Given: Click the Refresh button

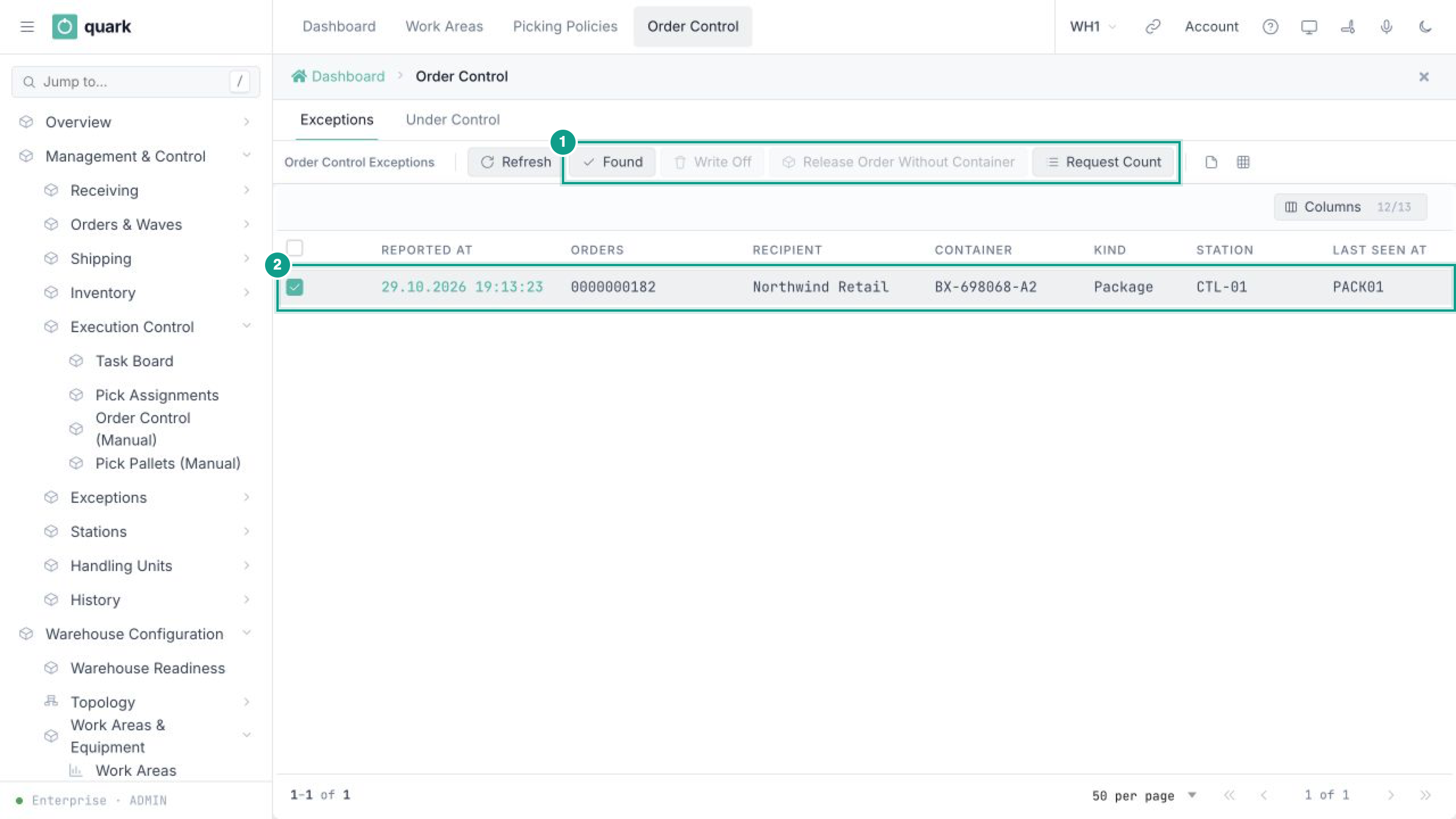Looking at the screenshot, I should pos(515,162).
